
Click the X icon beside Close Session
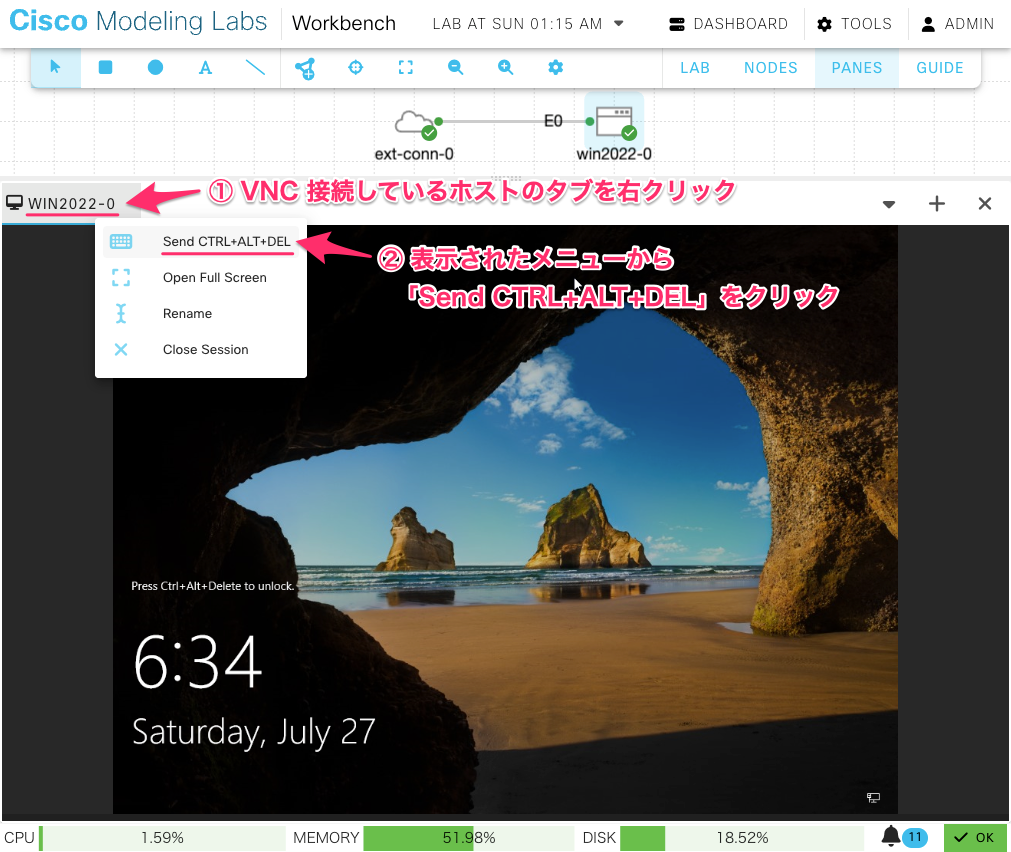[x=121, y=350]
